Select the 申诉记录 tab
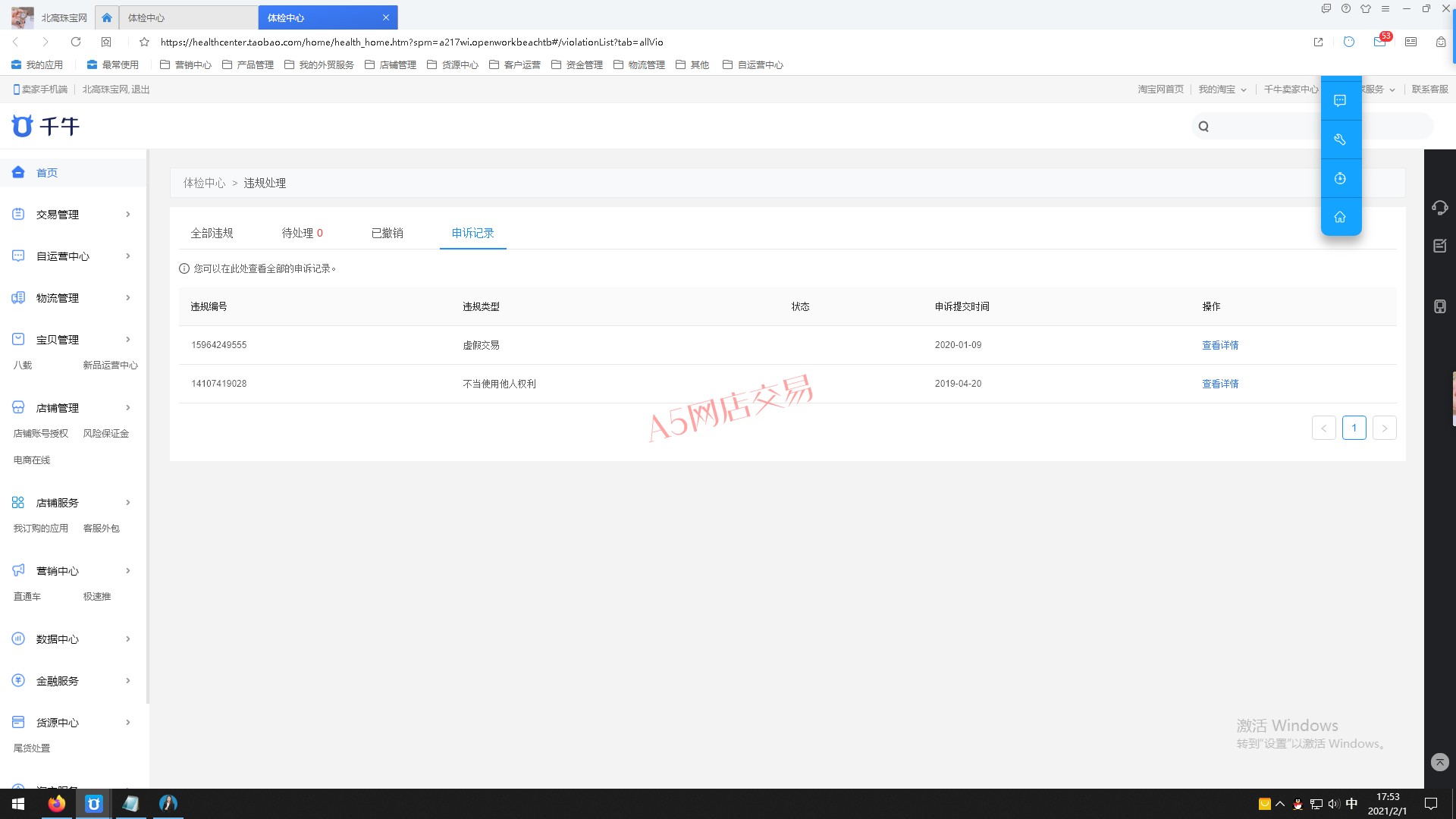Image resolution: width=1456 pixels, height=819 pixels. 472,233
